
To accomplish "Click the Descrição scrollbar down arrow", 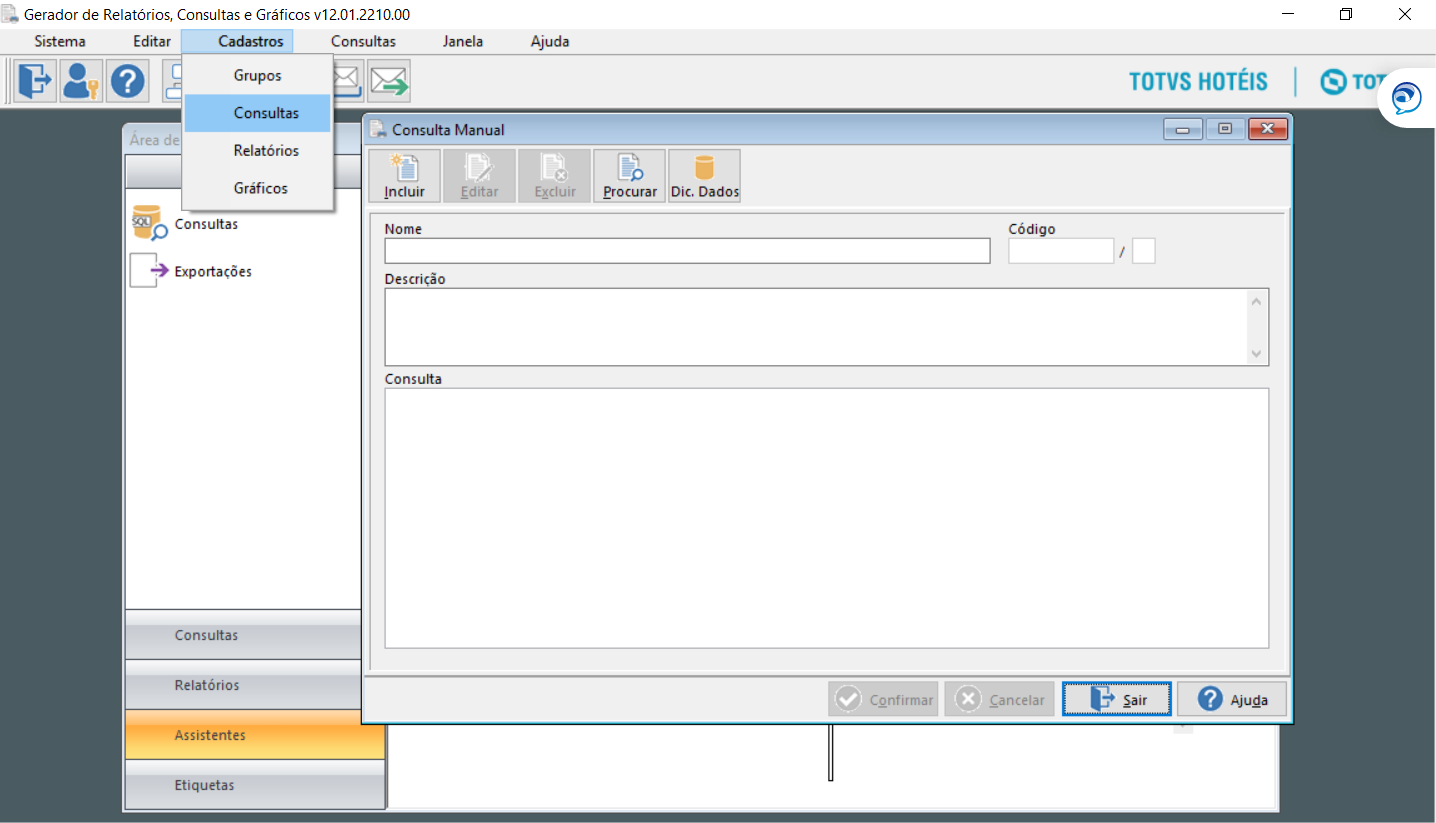I will click(1257, 354).
